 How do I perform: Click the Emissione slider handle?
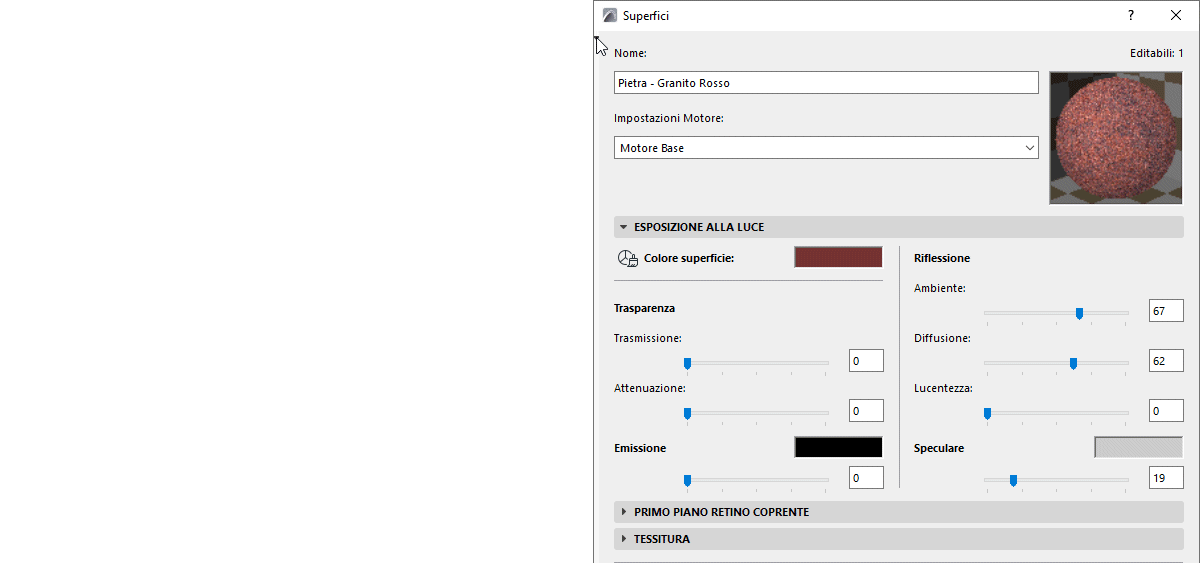(687, 480)
